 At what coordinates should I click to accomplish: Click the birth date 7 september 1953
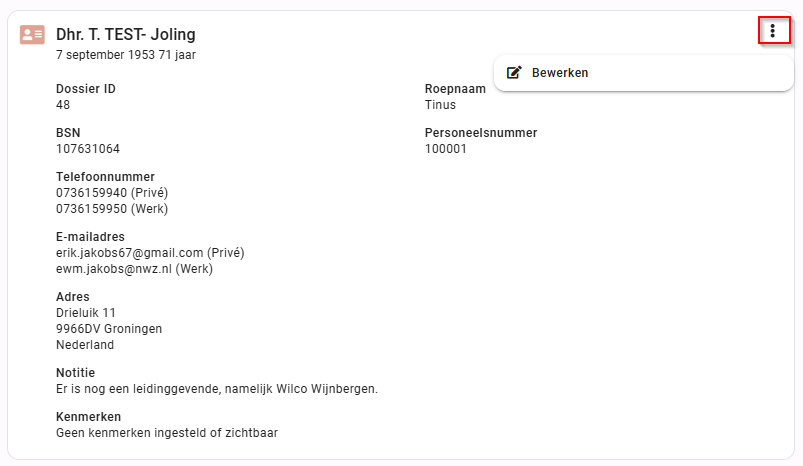[105, 55]
